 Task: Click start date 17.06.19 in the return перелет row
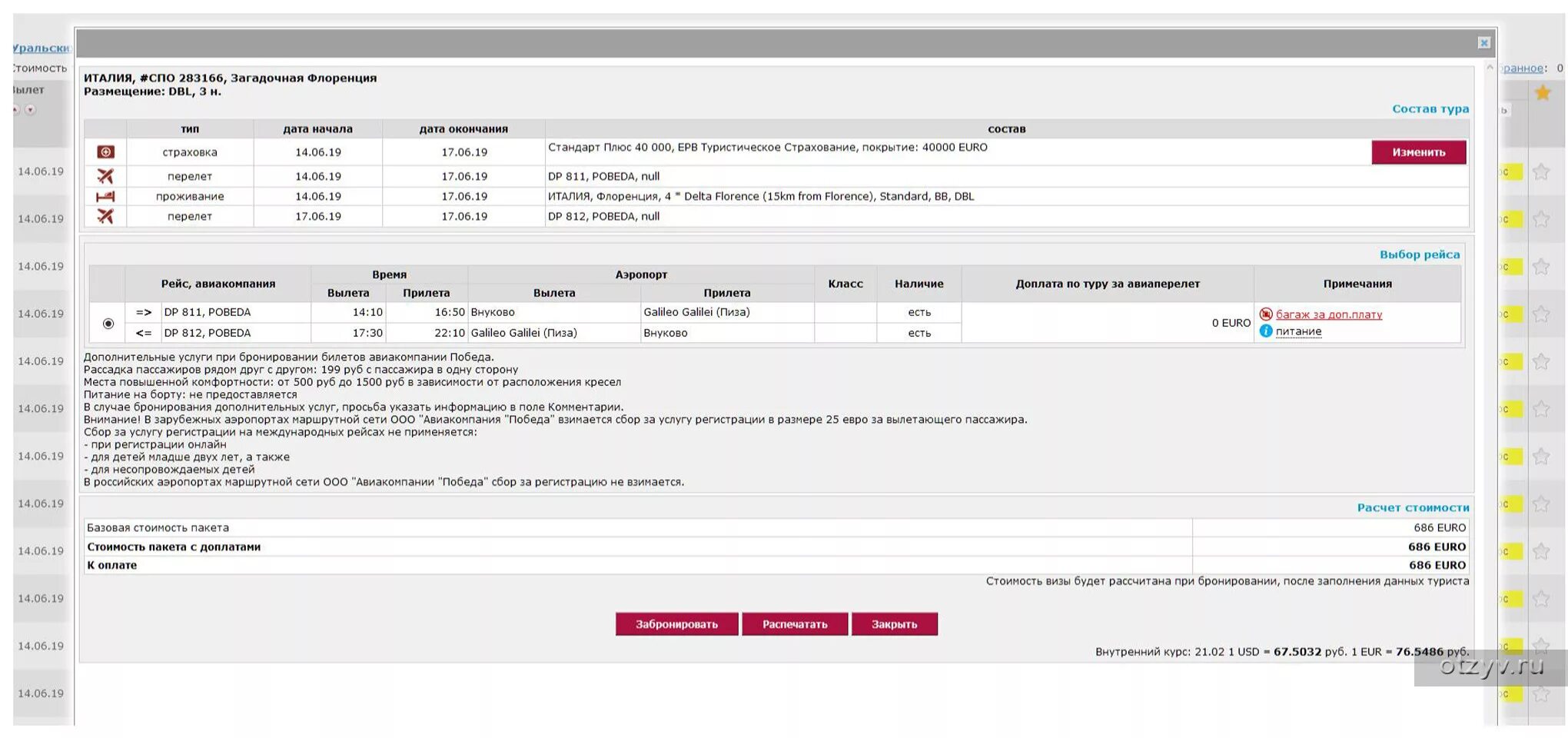(x=318, y=216)
